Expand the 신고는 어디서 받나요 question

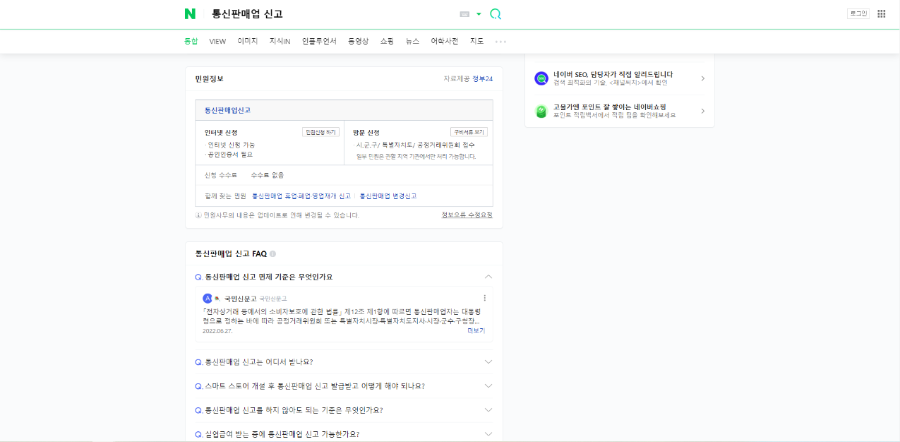tap(344, 362)
